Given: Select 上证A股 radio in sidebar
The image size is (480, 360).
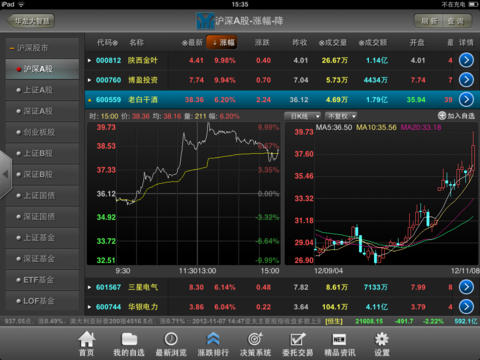Looking at the screenshot, I should pyautogui.click(x=19, y=90).
